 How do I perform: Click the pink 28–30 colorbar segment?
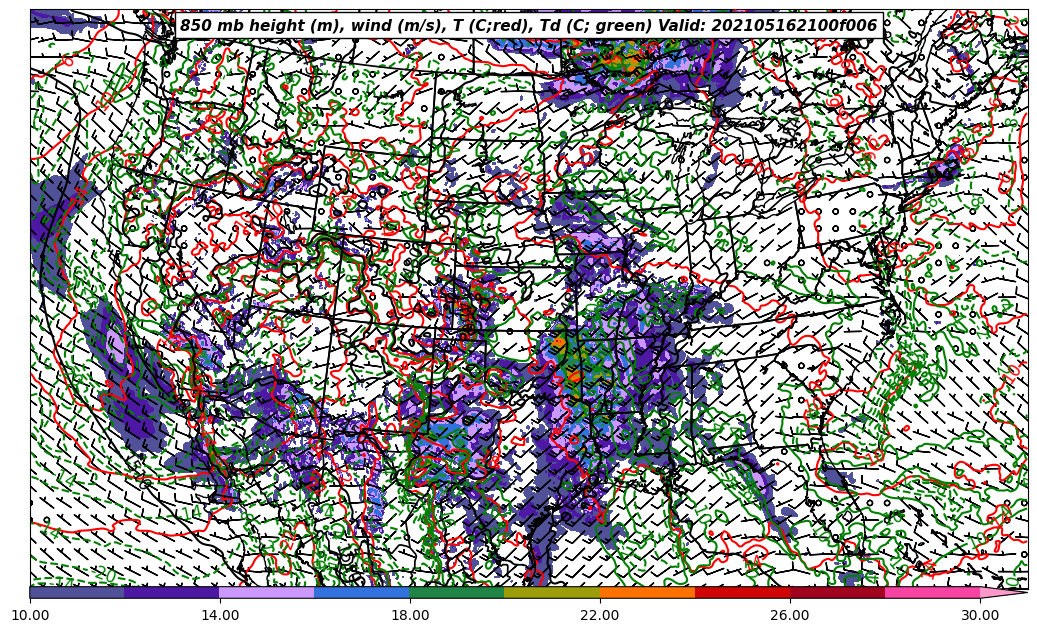tap(932, 592)
